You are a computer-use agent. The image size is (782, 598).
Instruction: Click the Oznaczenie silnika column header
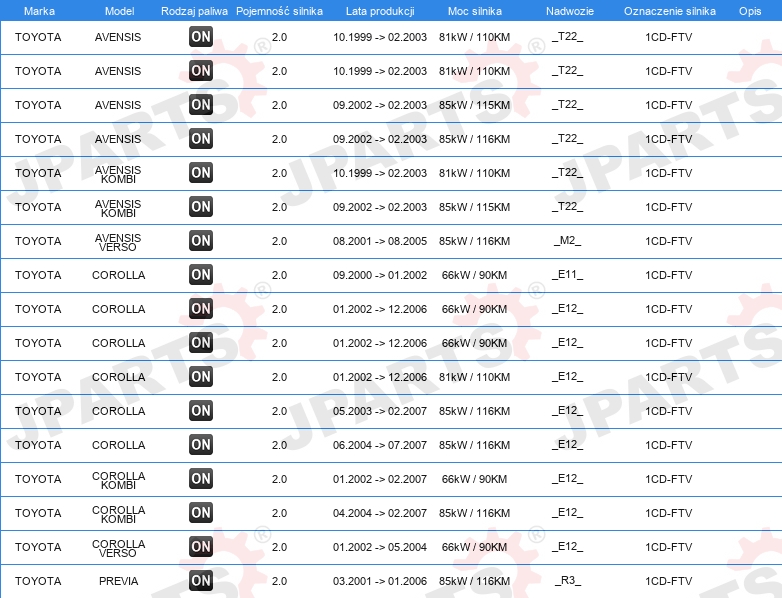click(670, 11)
